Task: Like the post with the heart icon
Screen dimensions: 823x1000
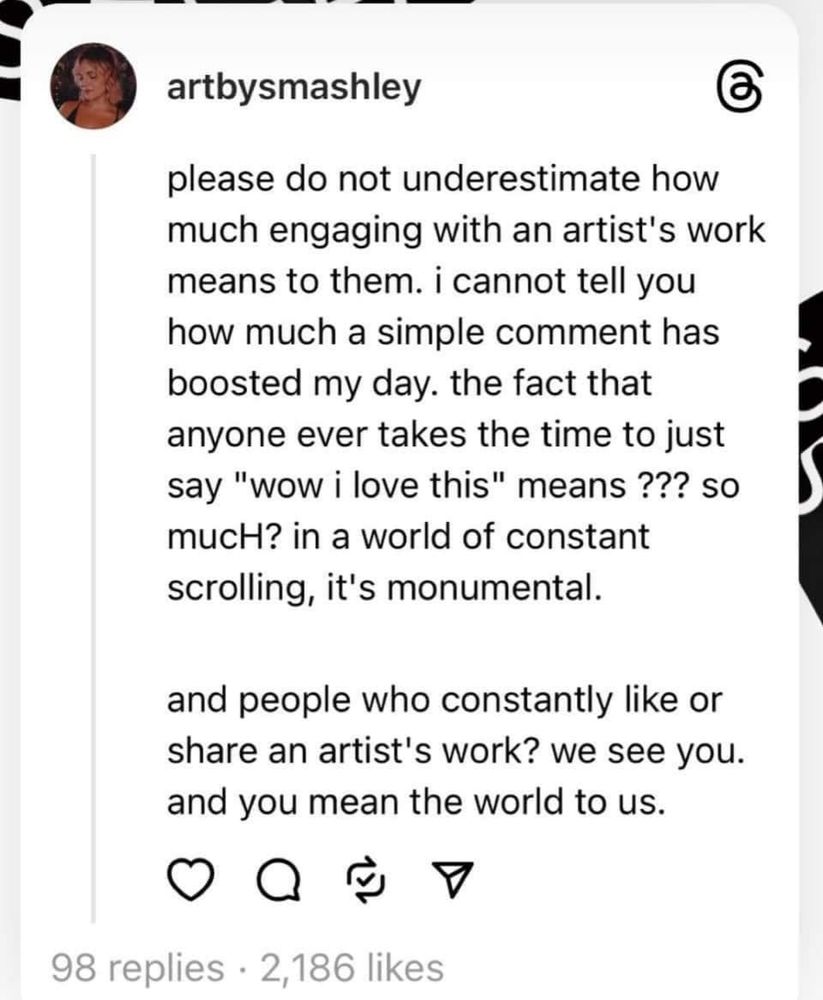Action: tap(190, 880)
